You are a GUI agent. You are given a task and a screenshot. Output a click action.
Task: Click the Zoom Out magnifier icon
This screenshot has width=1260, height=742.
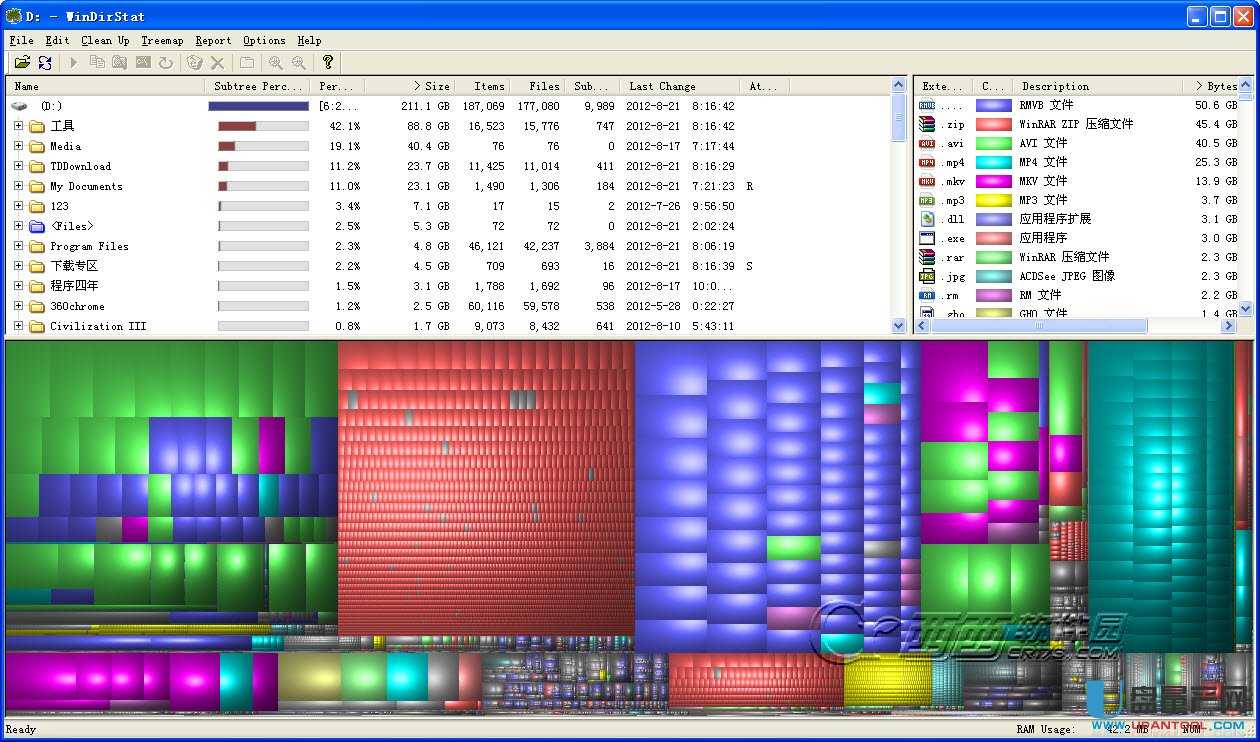pyautogui.click(x=299, y=62)
